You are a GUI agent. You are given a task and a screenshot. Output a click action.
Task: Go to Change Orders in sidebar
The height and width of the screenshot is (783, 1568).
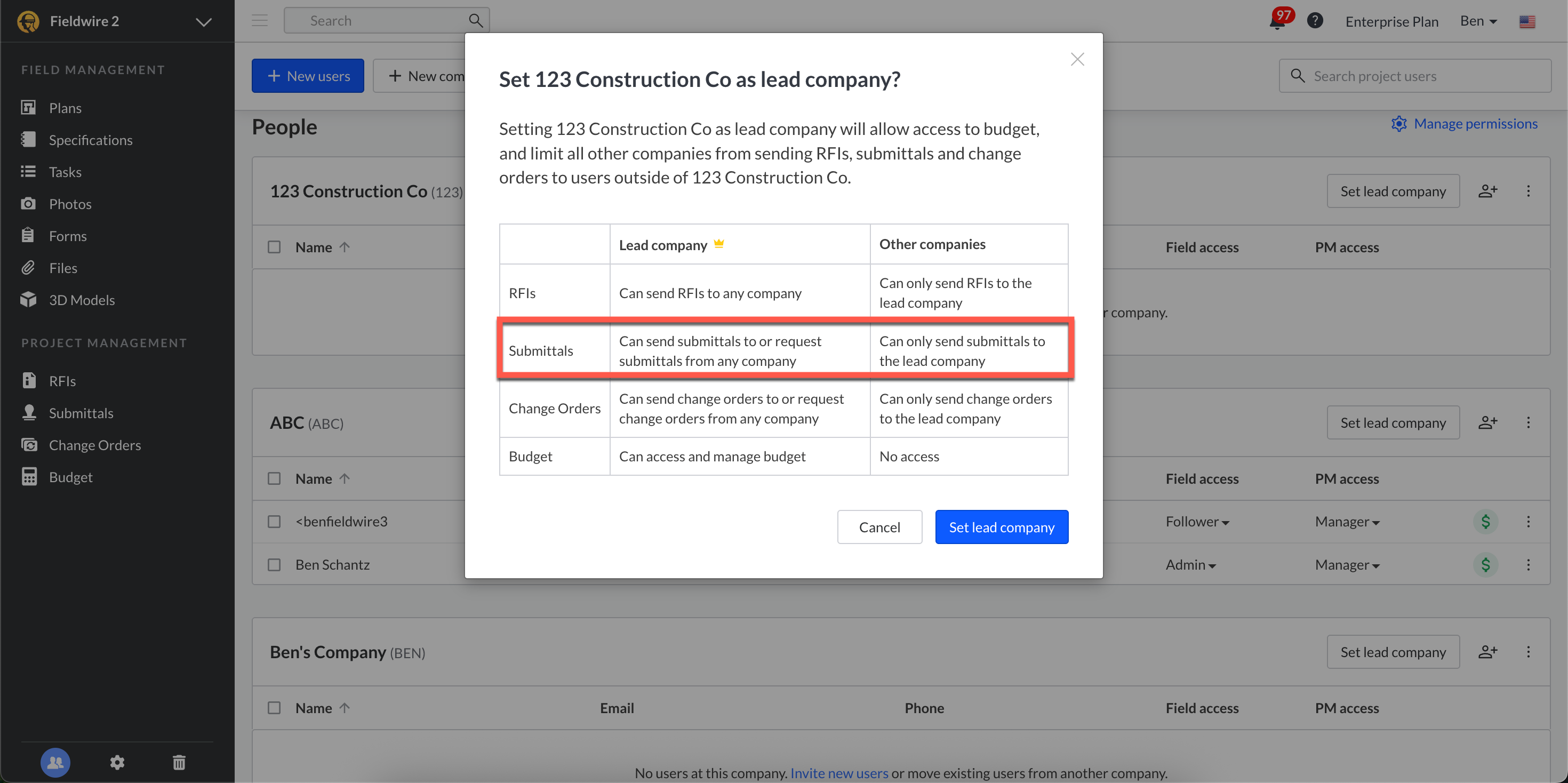(94, 444)
